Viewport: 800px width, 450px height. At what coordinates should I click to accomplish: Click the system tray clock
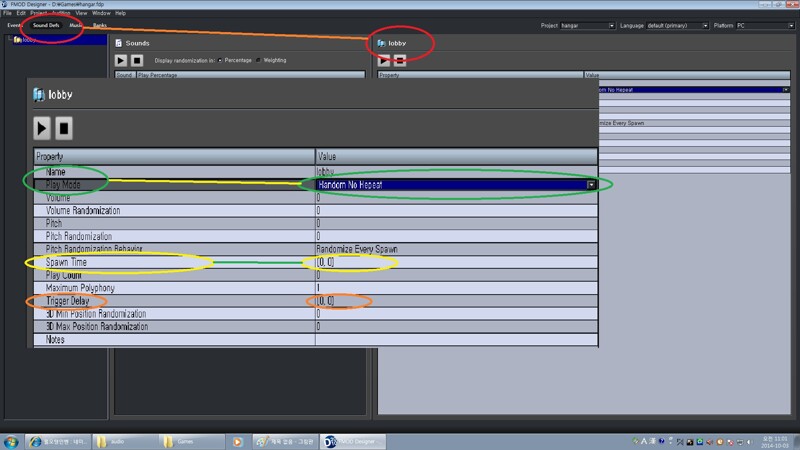(x=775, y=442)
